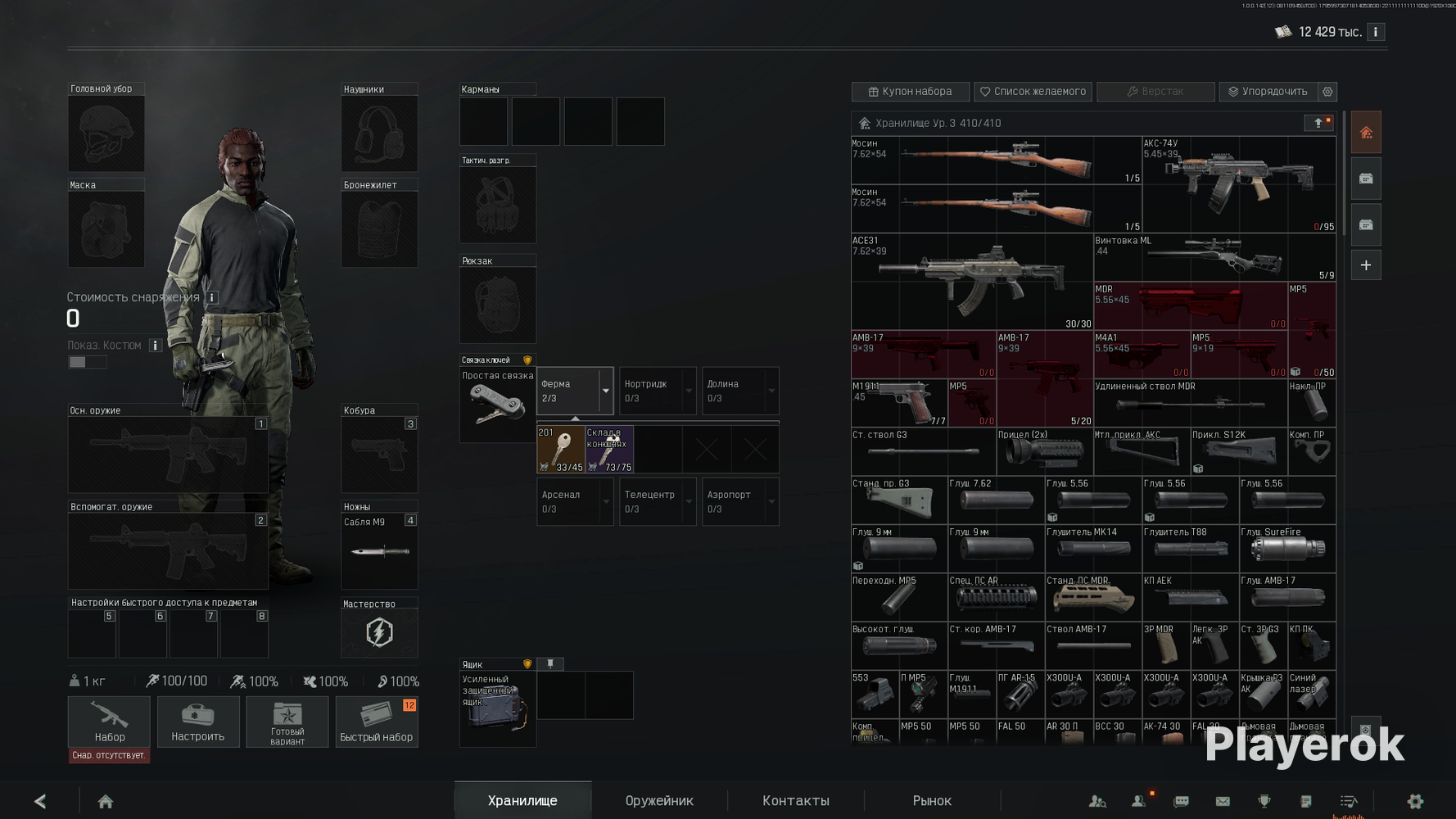The width and height of the screenshot is (1456, 819).
Task: Select the ACE31 rifle in storage
Action: [972, 282]
